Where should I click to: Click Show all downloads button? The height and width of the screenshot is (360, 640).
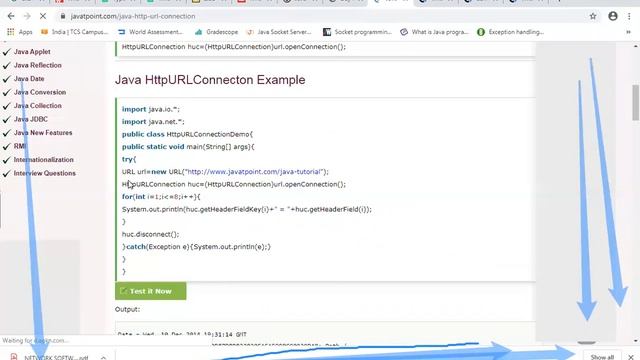tap(602, 356)
